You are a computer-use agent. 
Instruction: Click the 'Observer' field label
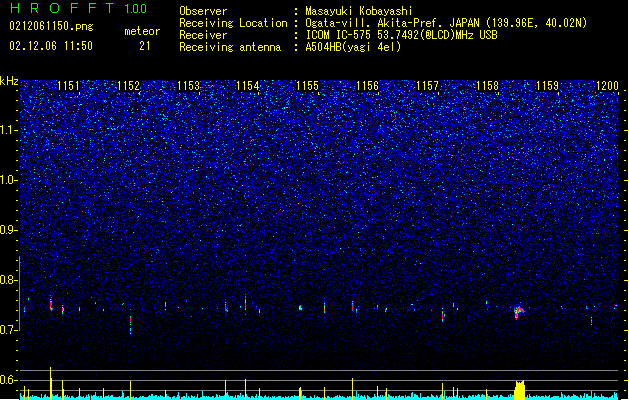203,11
